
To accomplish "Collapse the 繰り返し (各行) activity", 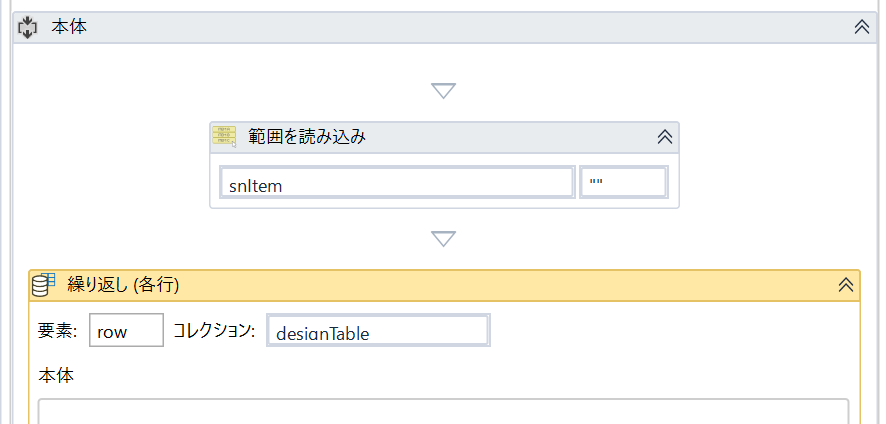I will 845,285.
